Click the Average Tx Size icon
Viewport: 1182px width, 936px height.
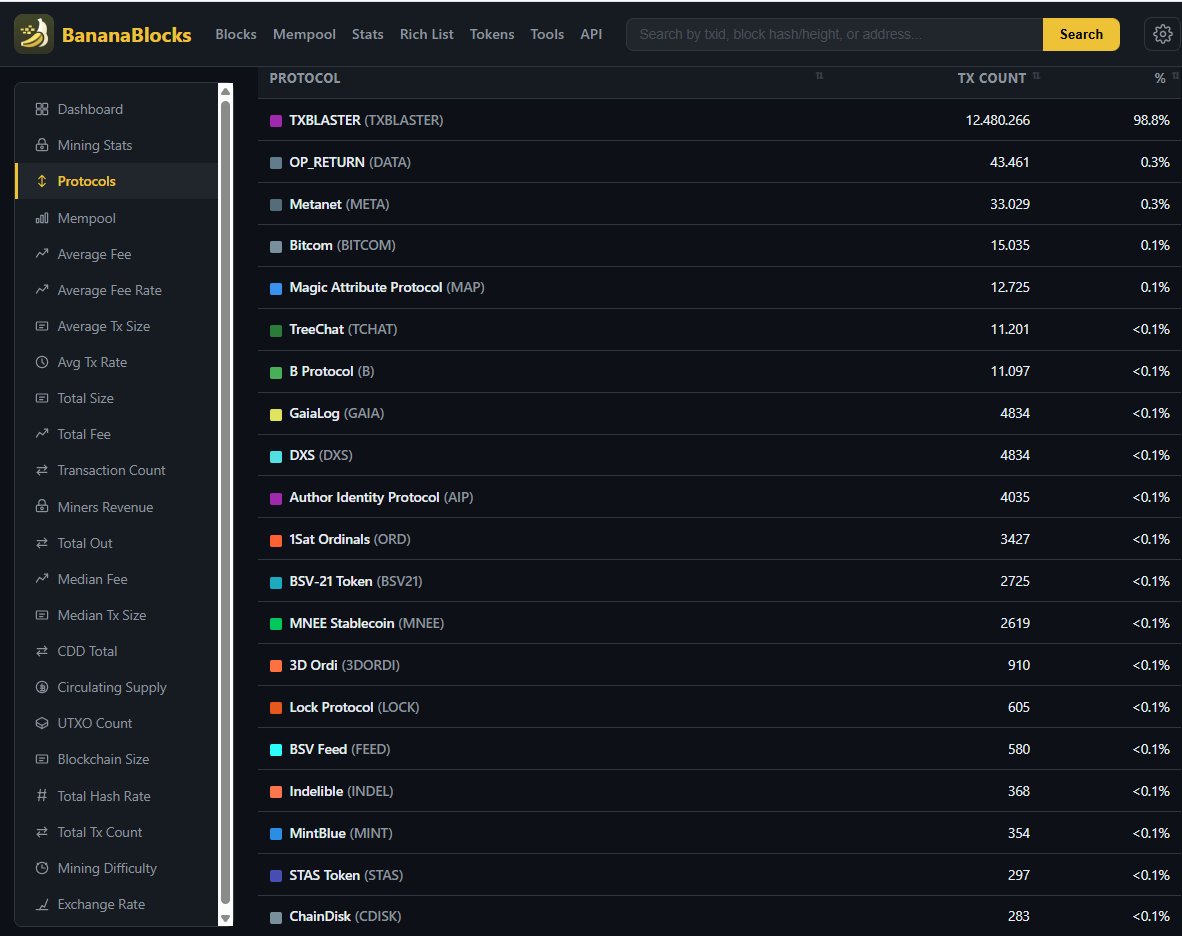tap(41, 326)
